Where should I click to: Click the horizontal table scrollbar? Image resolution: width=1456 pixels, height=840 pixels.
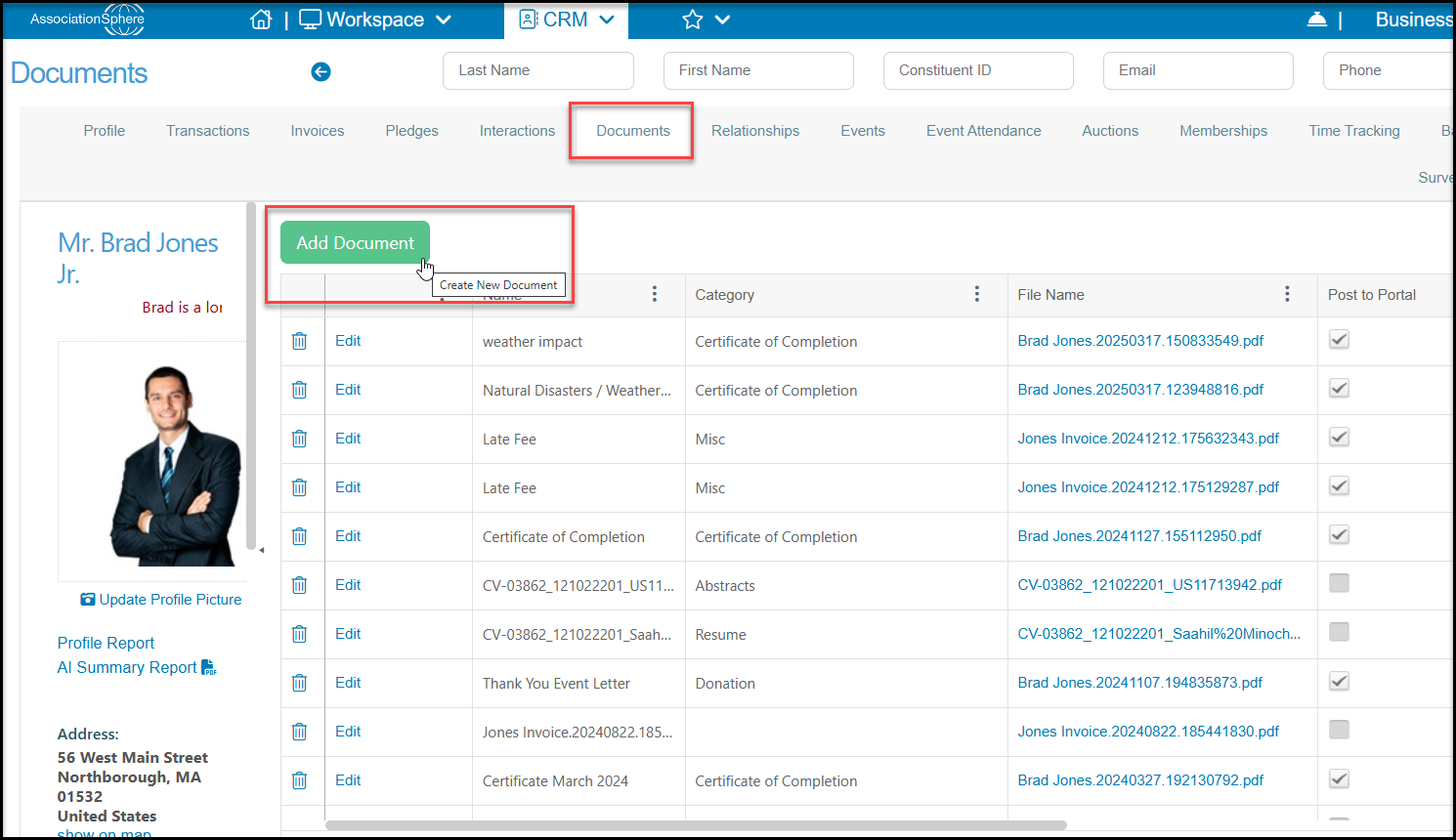pos(696,825)
